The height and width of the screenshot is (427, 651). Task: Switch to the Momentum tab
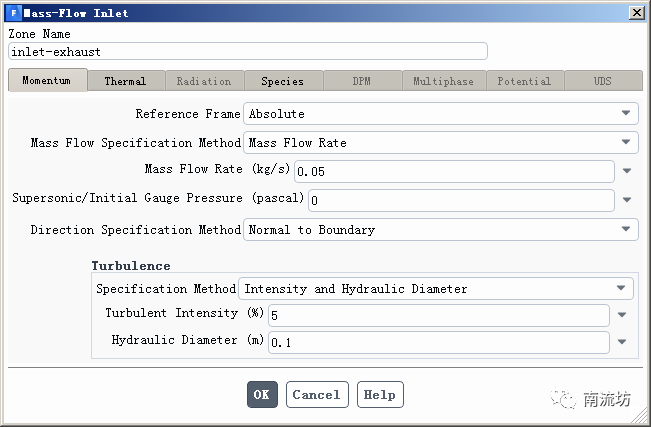[47, 81]
